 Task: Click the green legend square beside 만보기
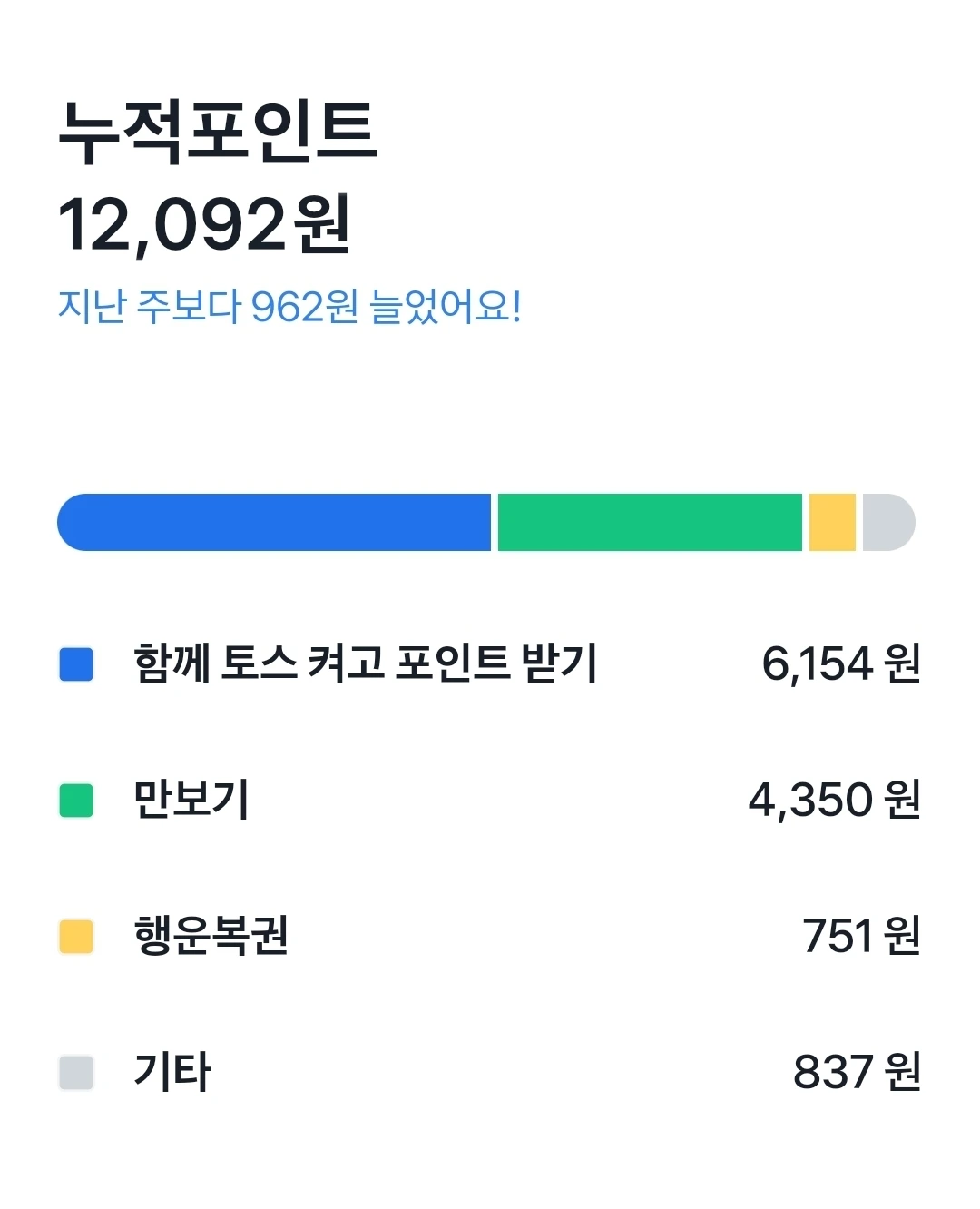(76, 800)
